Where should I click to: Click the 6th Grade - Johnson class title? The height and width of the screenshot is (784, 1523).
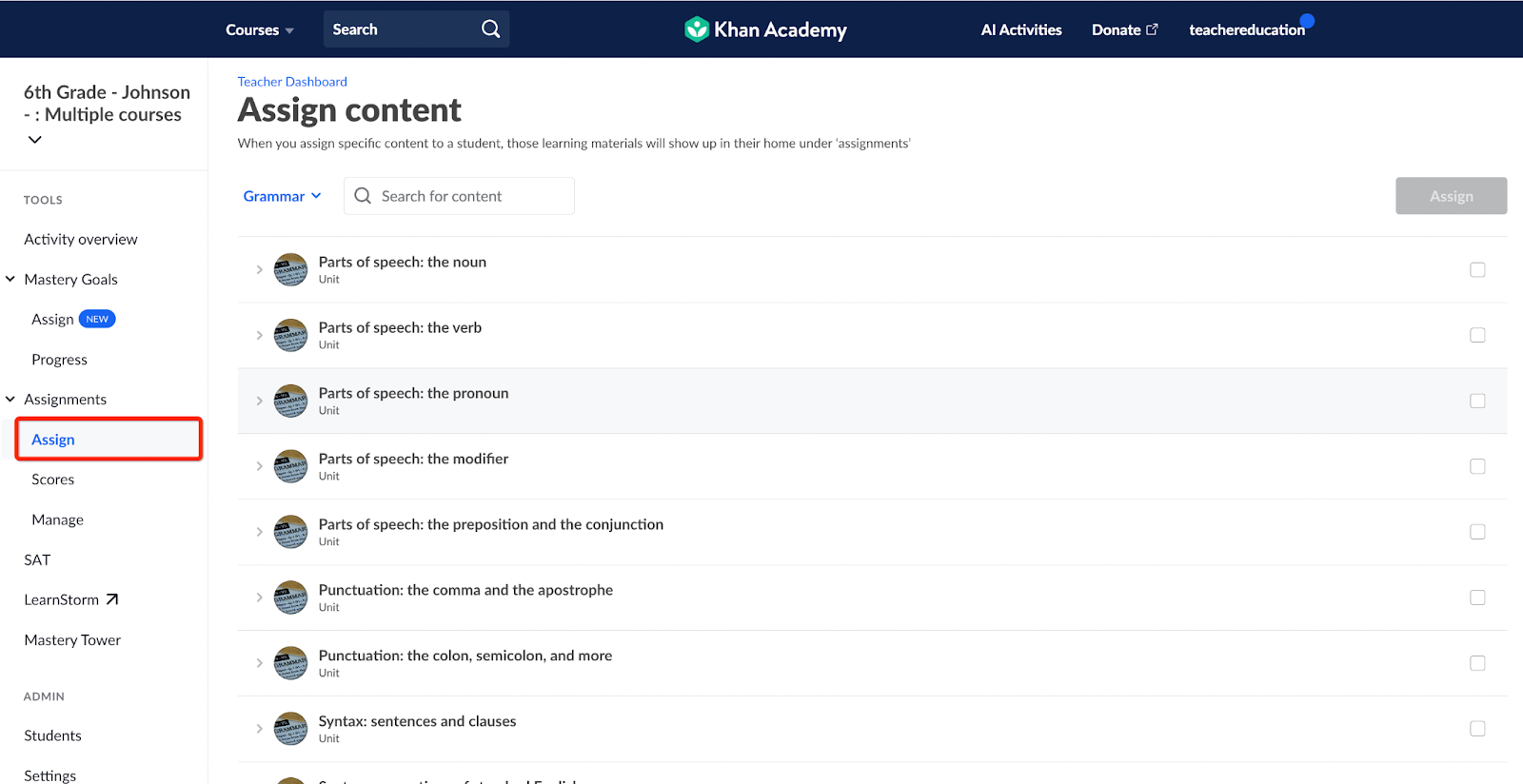(x=107, y=103)
